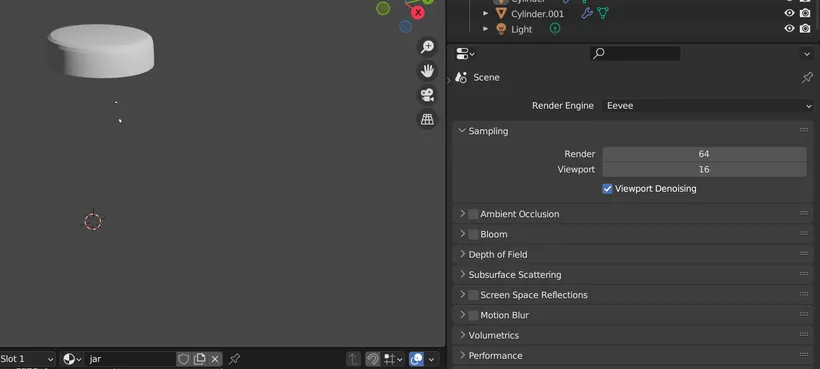Click the red X axis gizmo circle
Viewport: 820px width, 369px height.
417,13
